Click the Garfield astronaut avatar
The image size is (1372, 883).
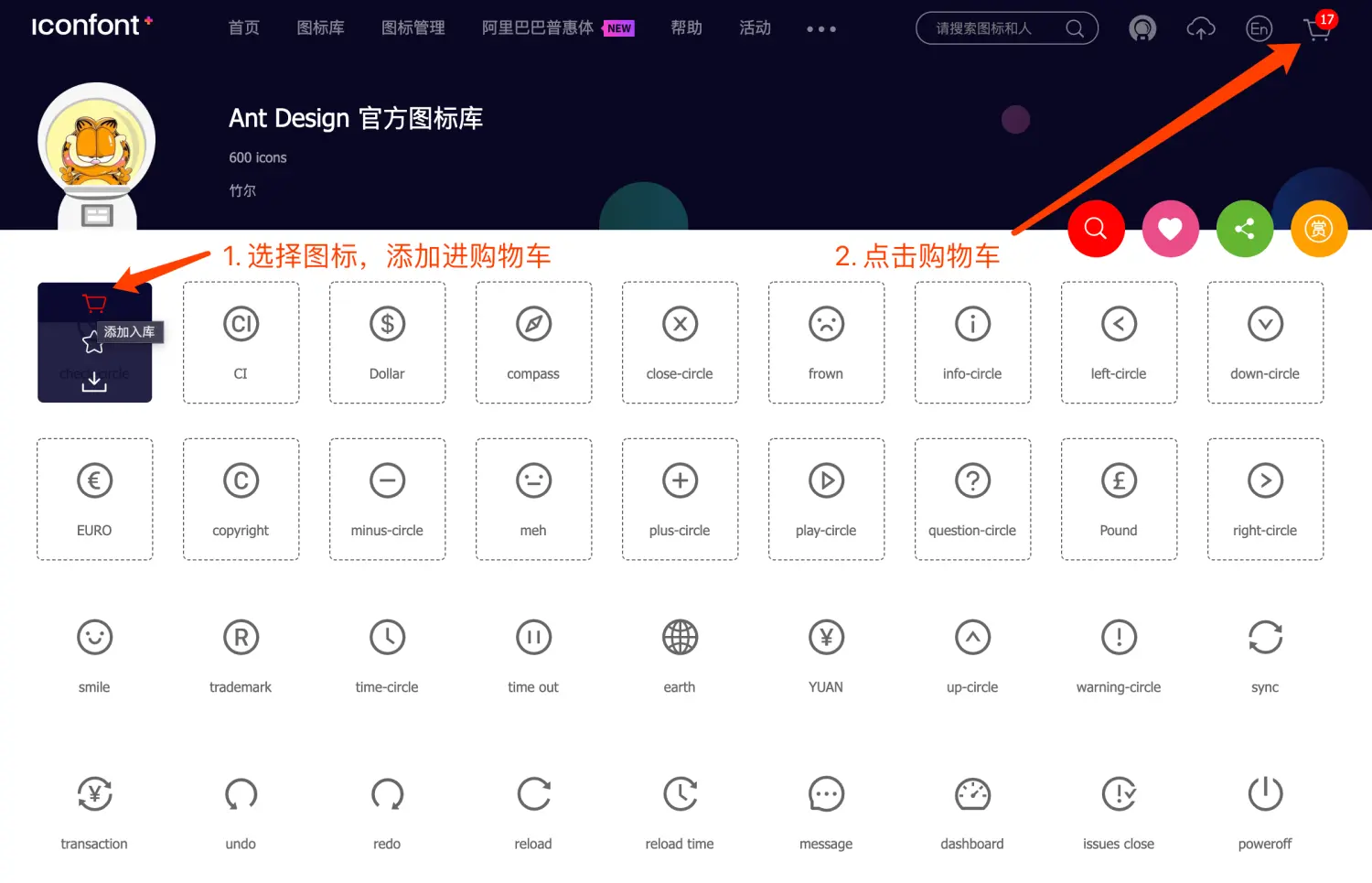coord(96,154)
